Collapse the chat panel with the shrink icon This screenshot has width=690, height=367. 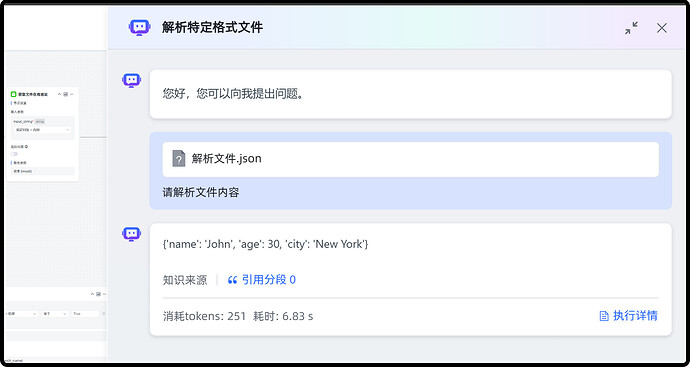coord(631,28)
